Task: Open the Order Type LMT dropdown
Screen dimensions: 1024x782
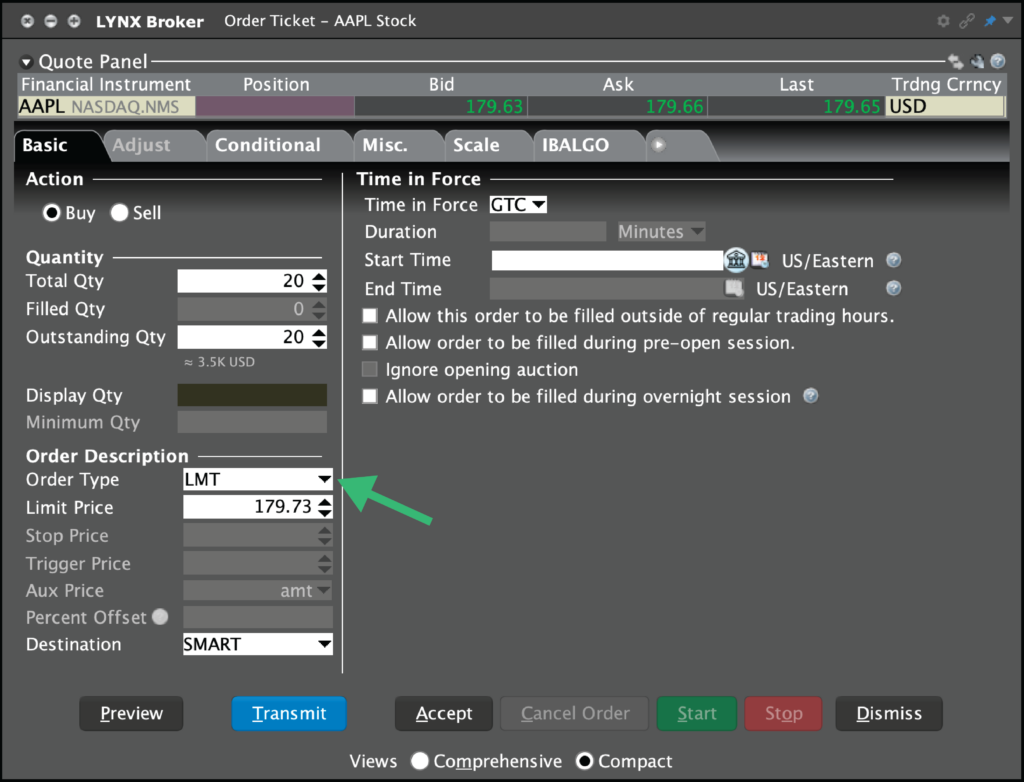Action: tap(258, 480)
